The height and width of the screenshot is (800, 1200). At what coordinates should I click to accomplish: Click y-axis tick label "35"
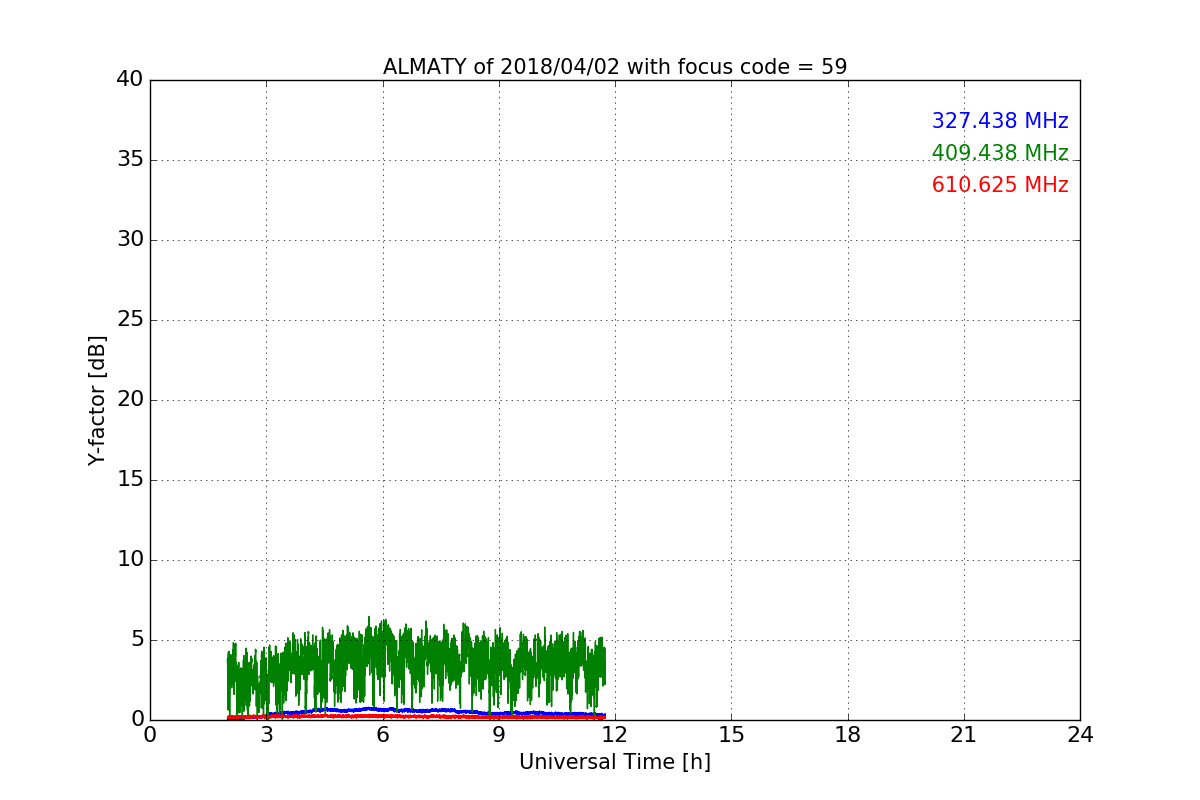130,160
